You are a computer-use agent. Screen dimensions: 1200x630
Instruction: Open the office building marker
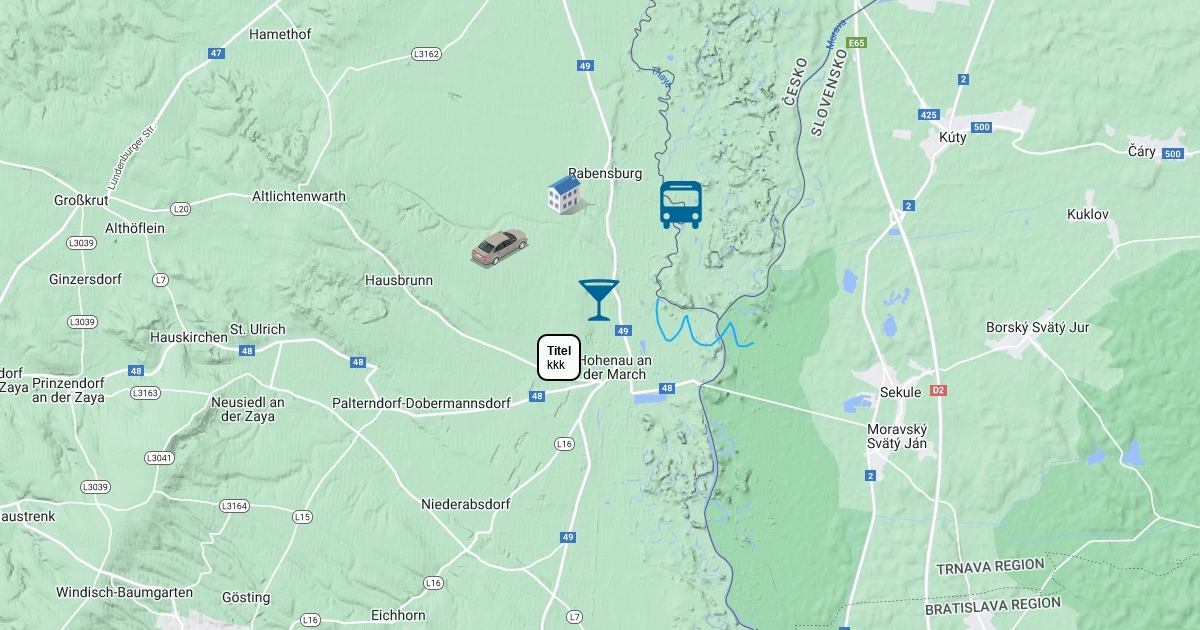[x=567, y=194]
